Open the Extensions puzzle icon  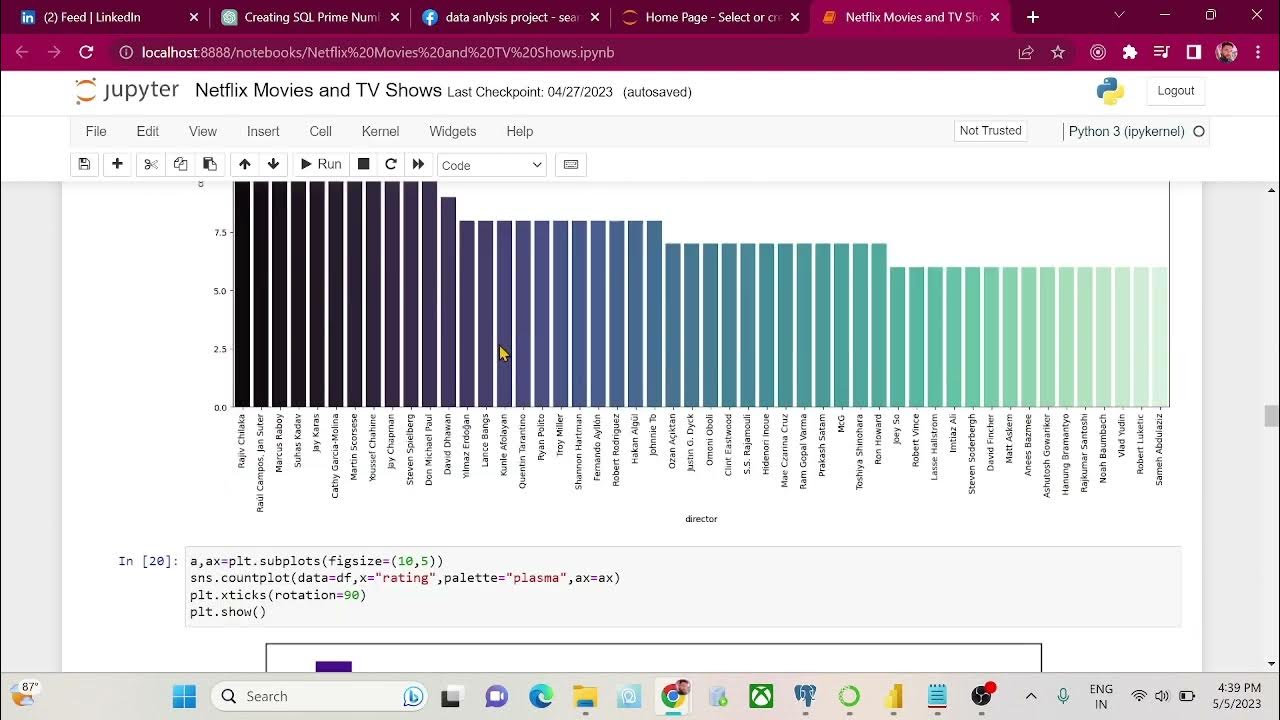click(1130, 52)
